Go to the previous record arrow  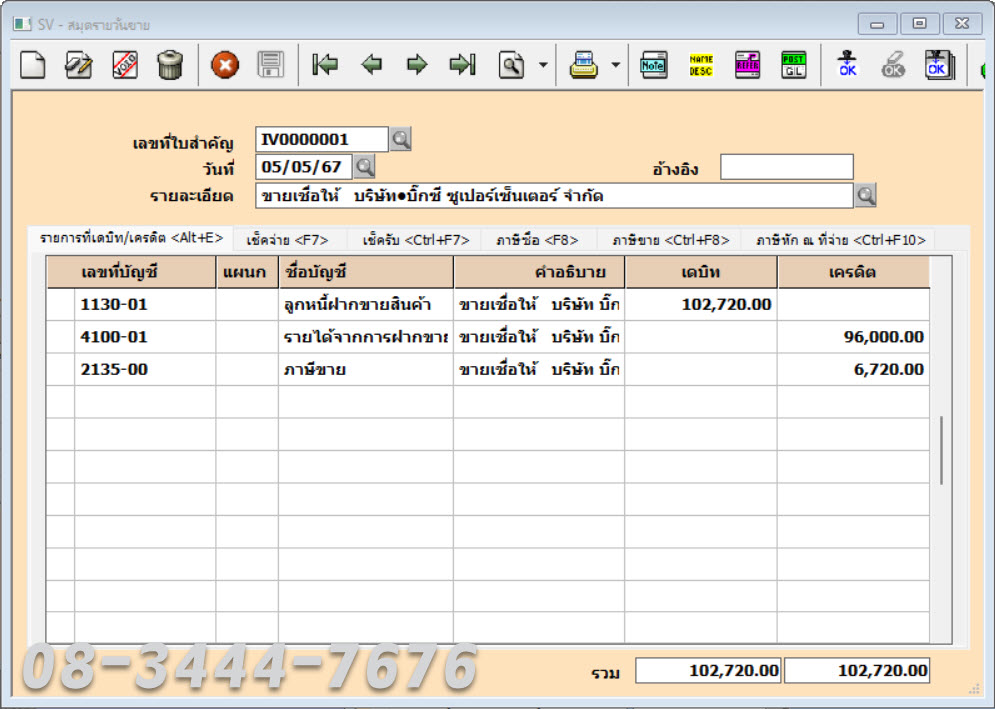click(371, 65)
